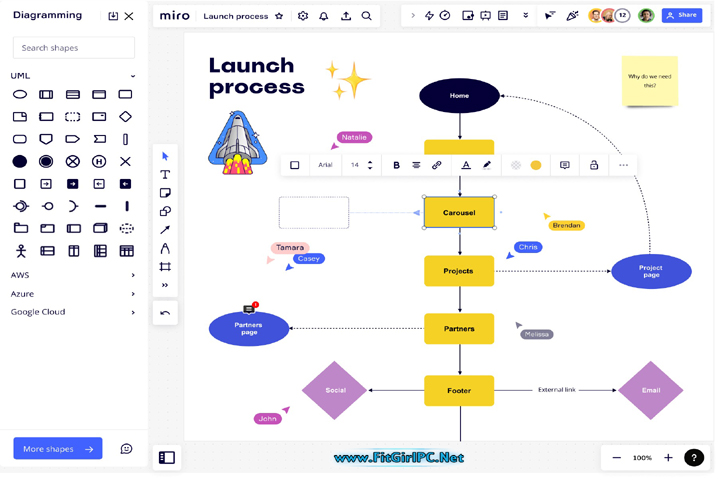The width and height of the screenshot is (720, 480).
Task: Pick the frame tool
Action: [165, 267]
